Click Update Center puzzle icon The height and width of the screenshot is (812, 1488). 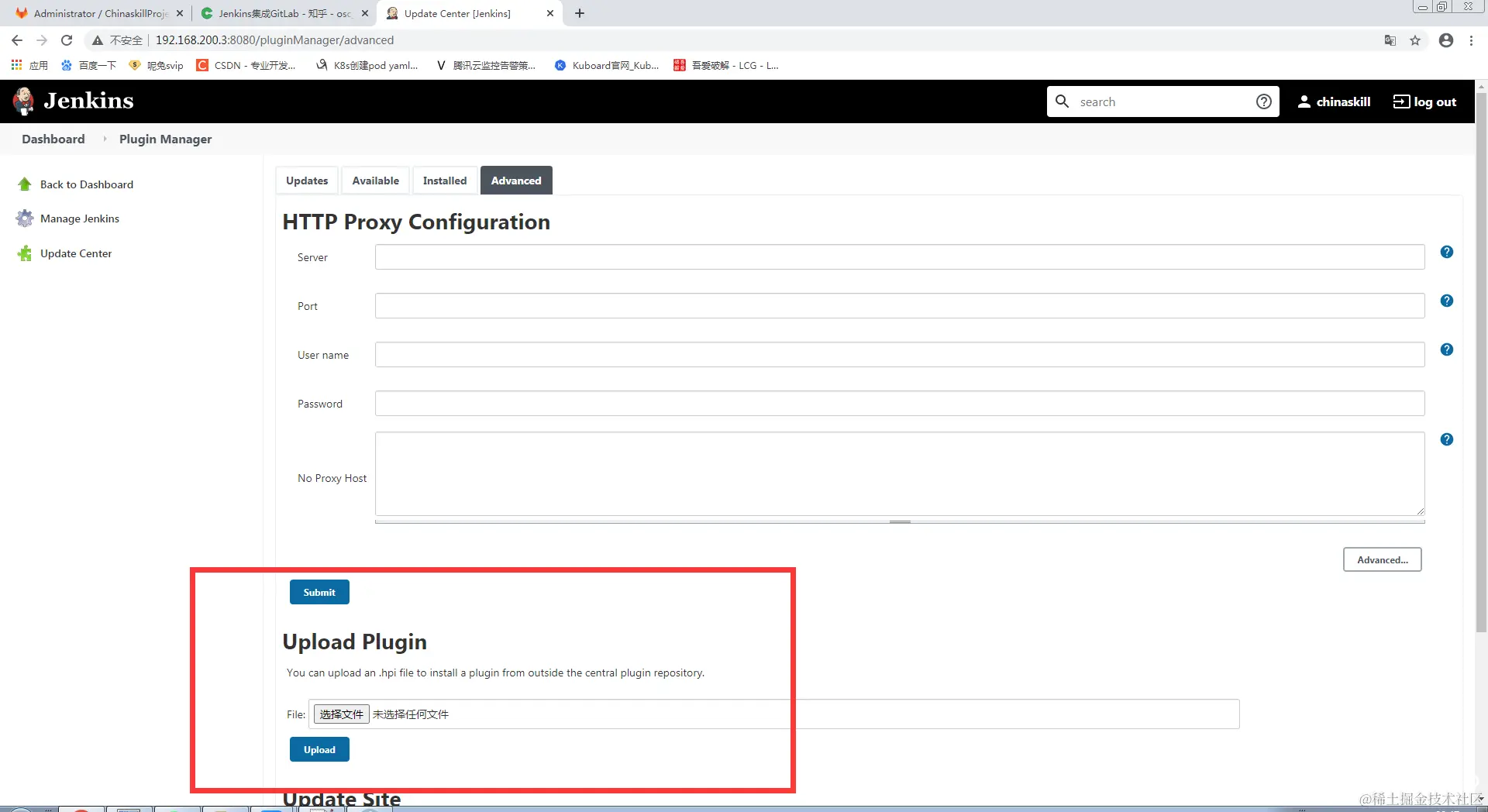25,253
